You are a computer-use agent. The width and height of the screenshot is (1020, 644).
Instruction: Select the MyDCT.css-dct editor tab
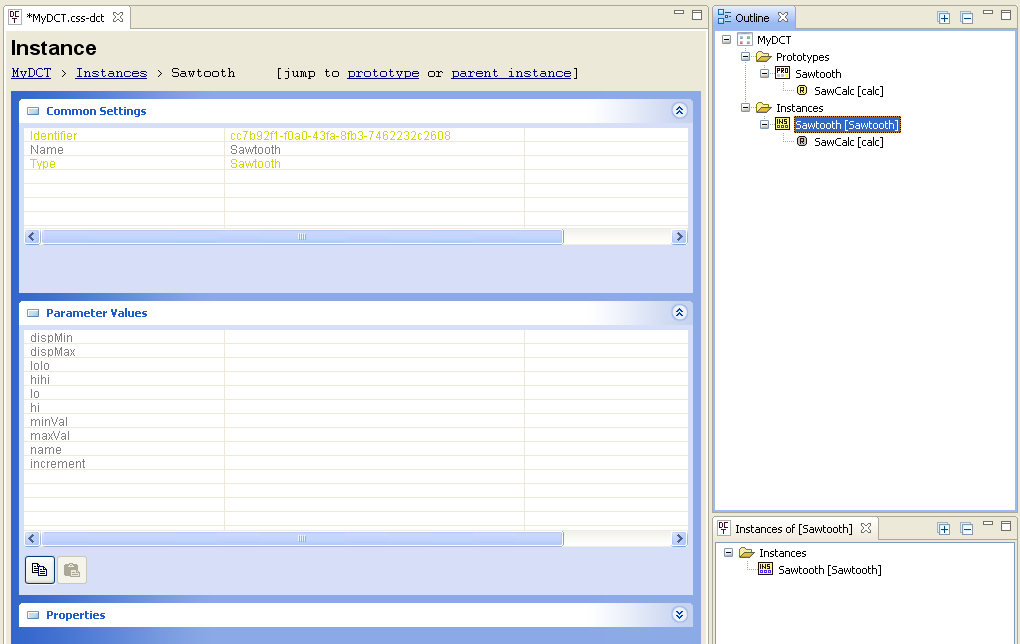point(65,18)
